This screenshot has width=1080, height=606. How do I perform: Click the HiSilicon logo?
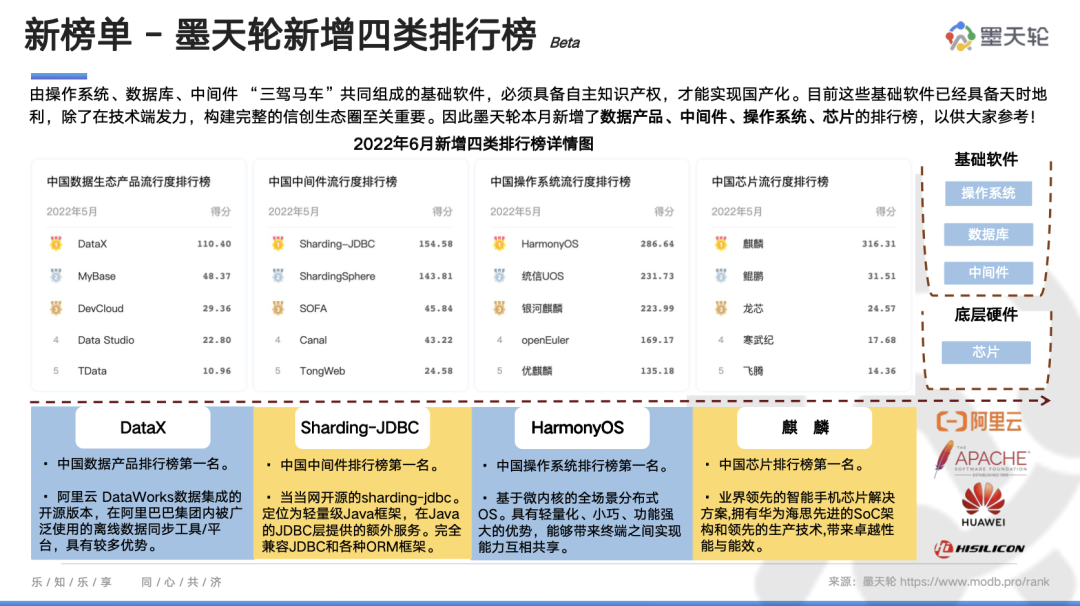[x=979, y=549]
